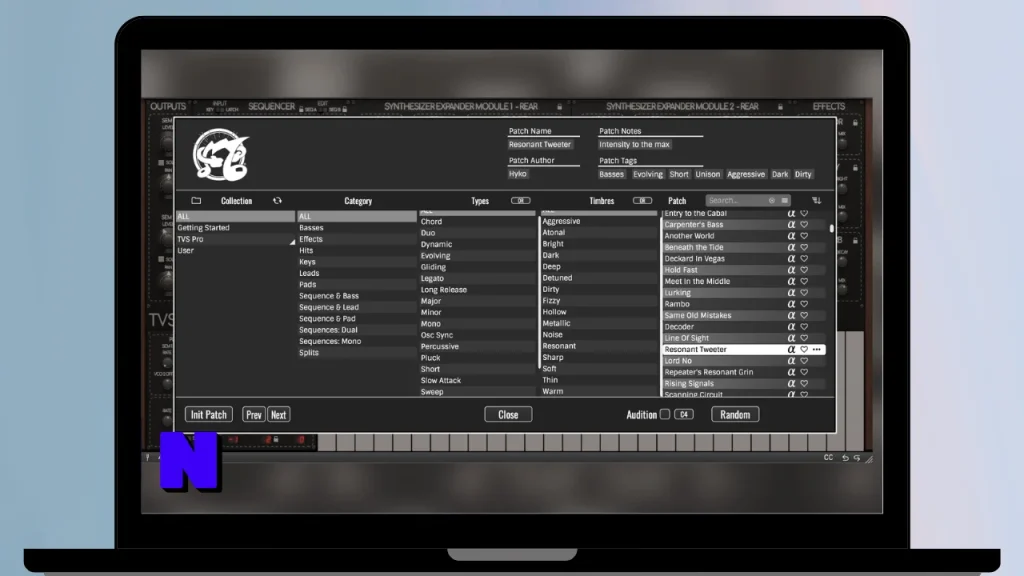Select Getting Started collection
1024x576 pixels.
coord(236,228)
